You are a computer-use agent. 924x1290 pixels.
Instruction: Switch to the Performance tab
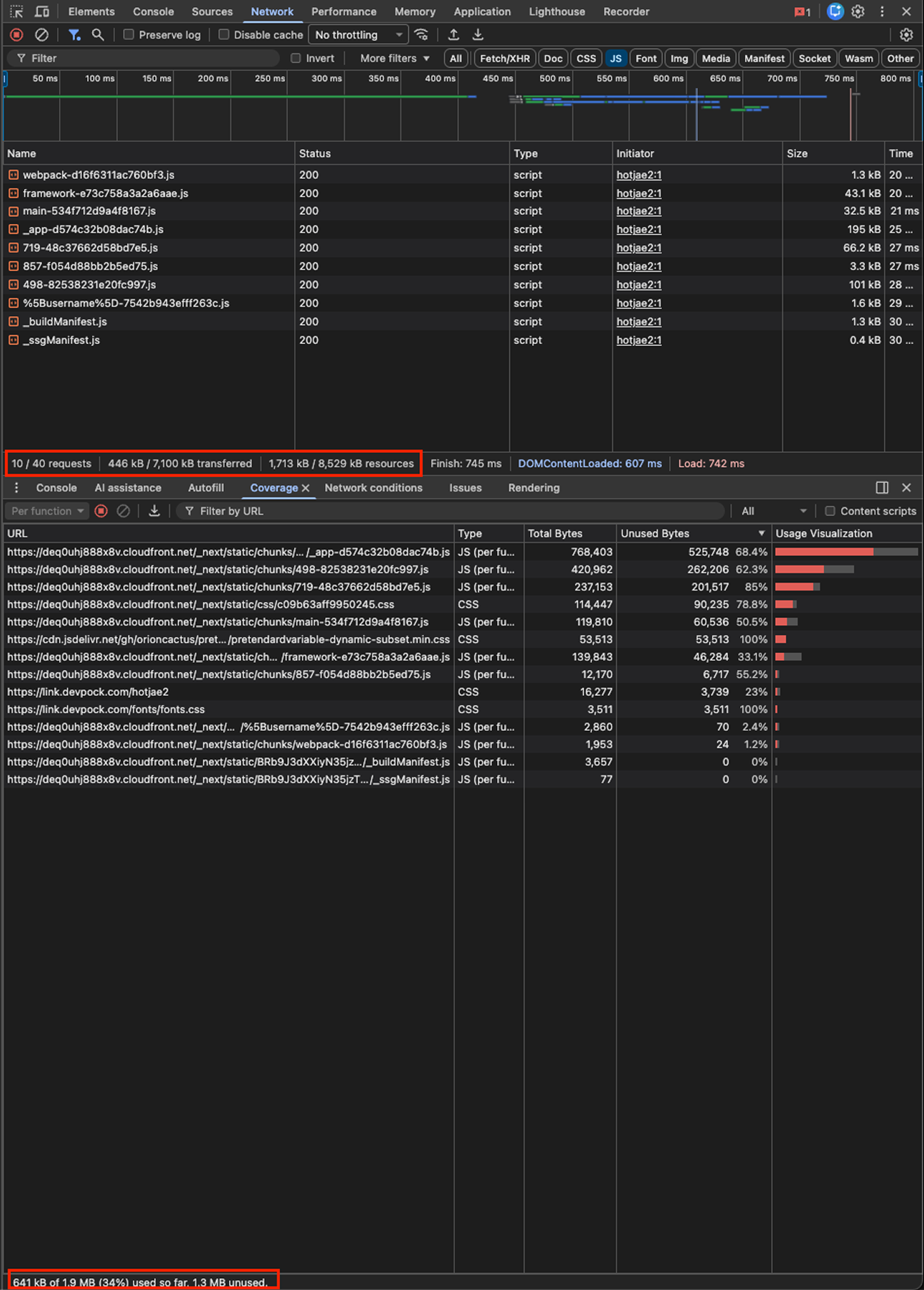coord(343,12)
